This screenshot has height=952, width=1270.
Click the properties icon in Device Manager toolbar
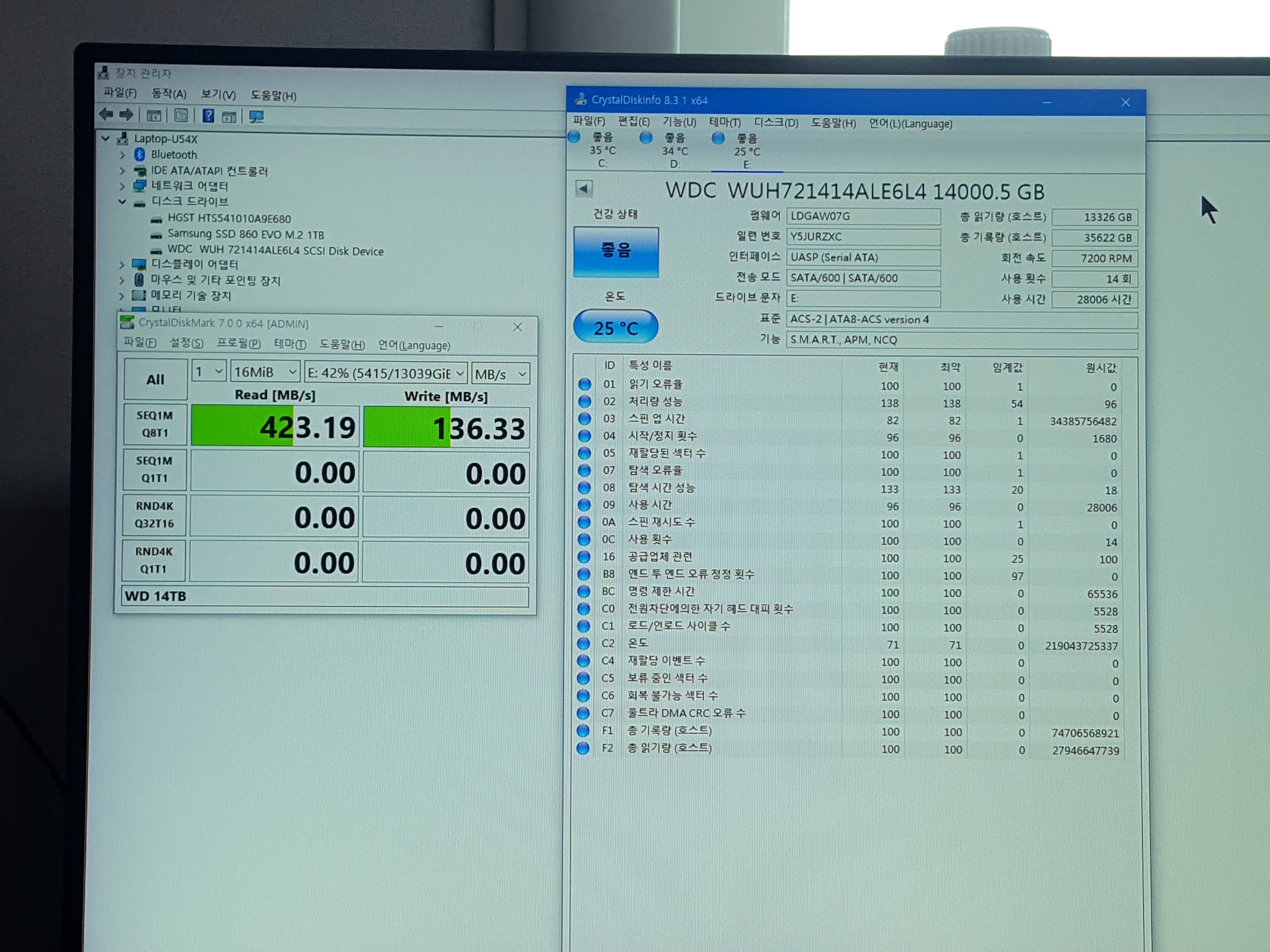point(180,115)
